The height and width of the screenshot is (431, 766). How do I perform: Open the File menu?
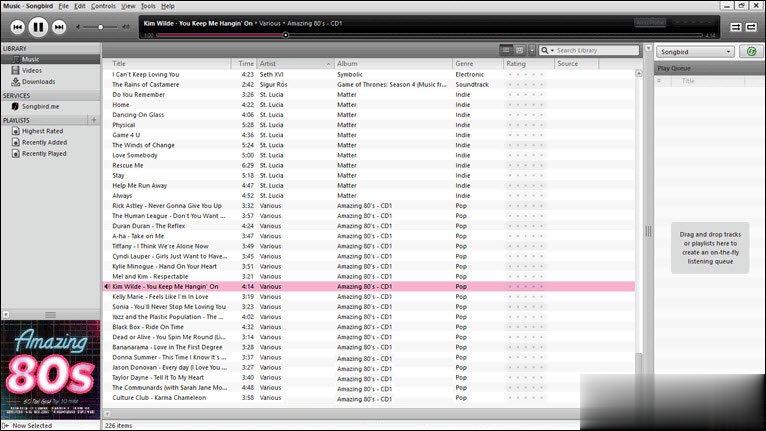pyautogui.click(x=64, y=6)
